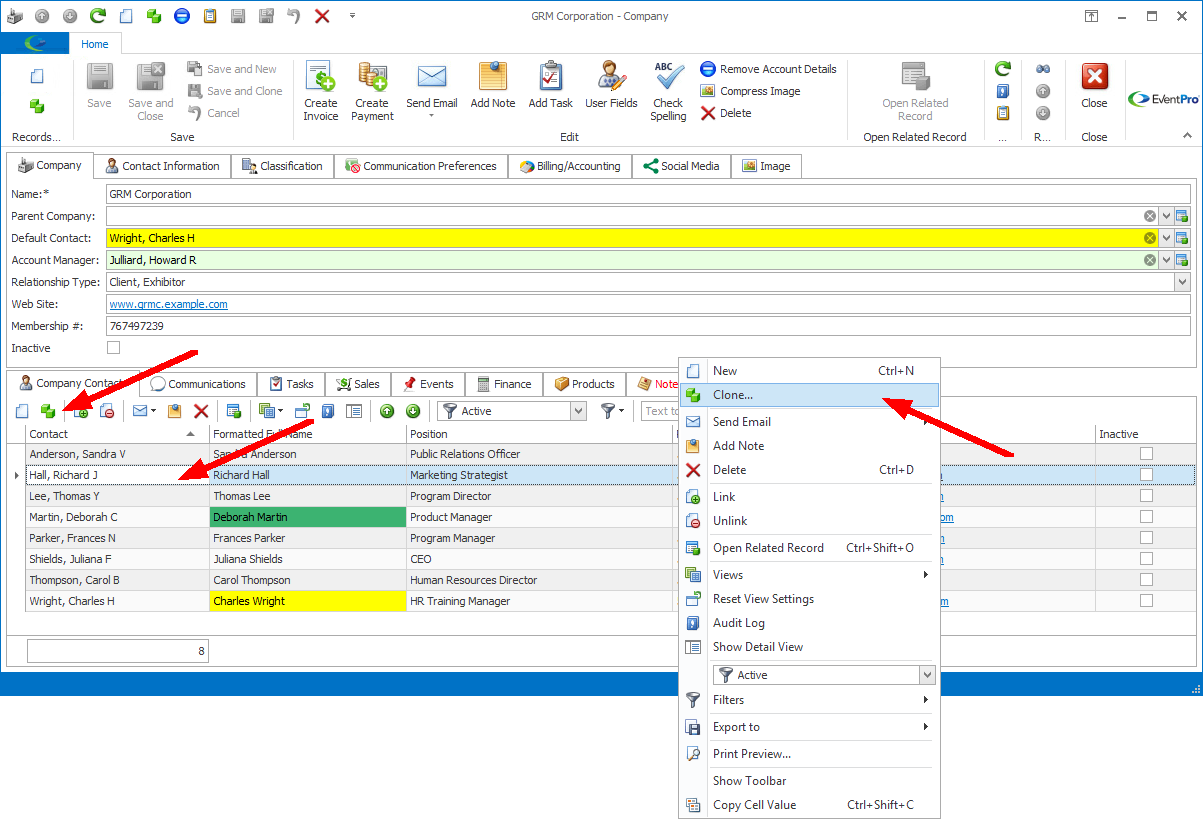The width and height of the screenshot is (1203, 819).
Task: Expand the Send Email ribbon dropdown
Action: (x=432, y=116)
